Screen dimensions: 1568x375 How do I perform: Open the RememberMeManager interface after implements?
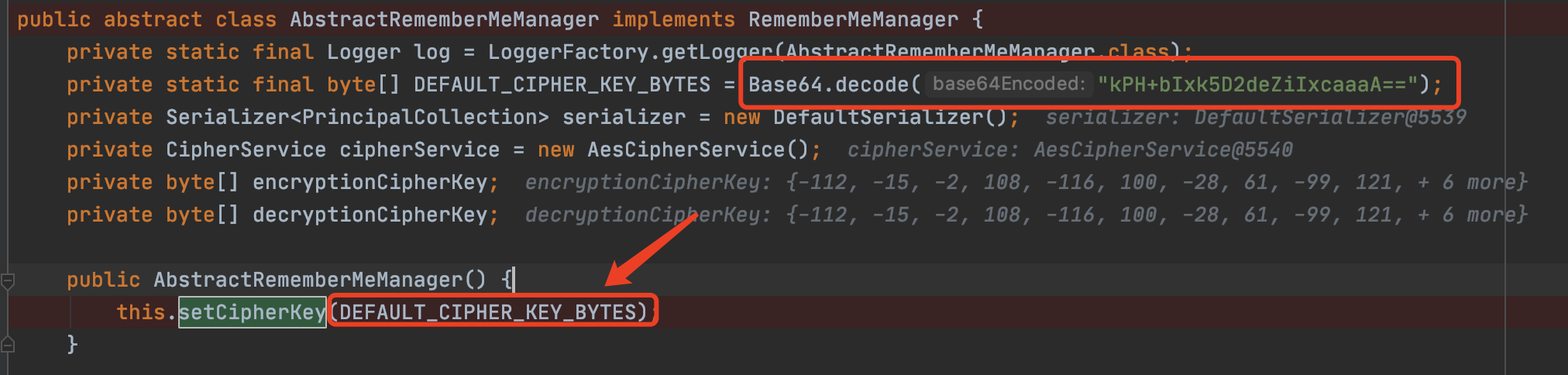pos(852,19)
